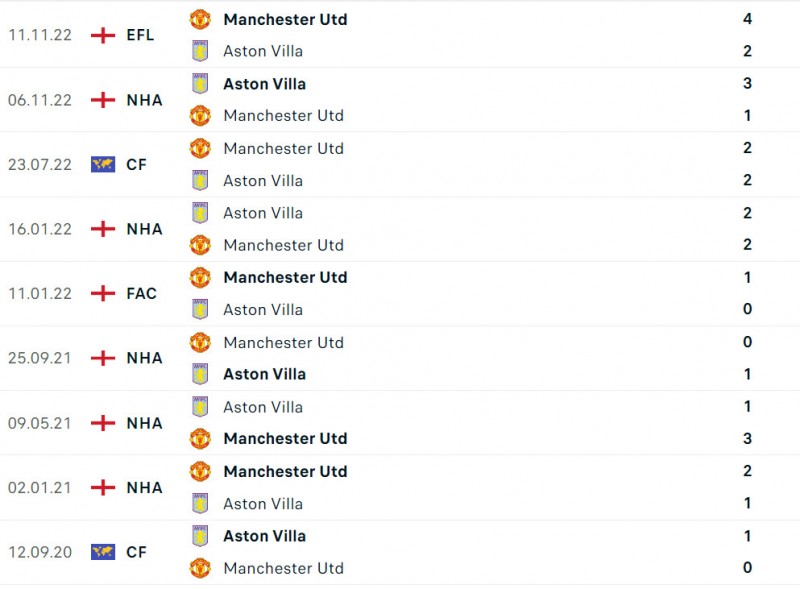Viewport: 800px width, 589px height.
Task: Open Manchester Utd from the 02.01.21 match
Action: [285, 471]
